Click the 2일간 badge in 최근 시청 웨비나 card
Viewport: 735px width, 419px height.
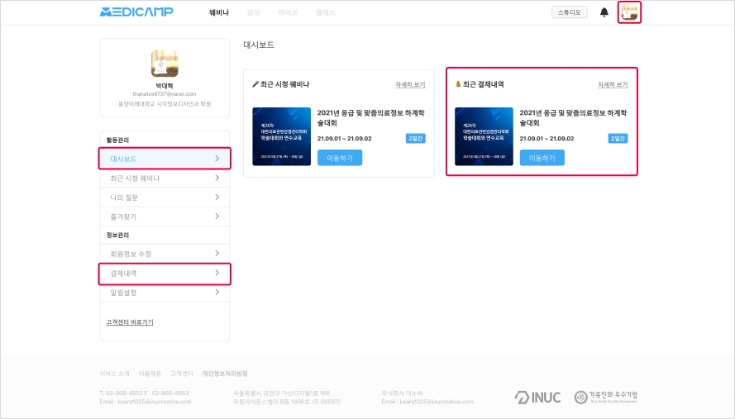pyautogui.click(x=416, y=138)
